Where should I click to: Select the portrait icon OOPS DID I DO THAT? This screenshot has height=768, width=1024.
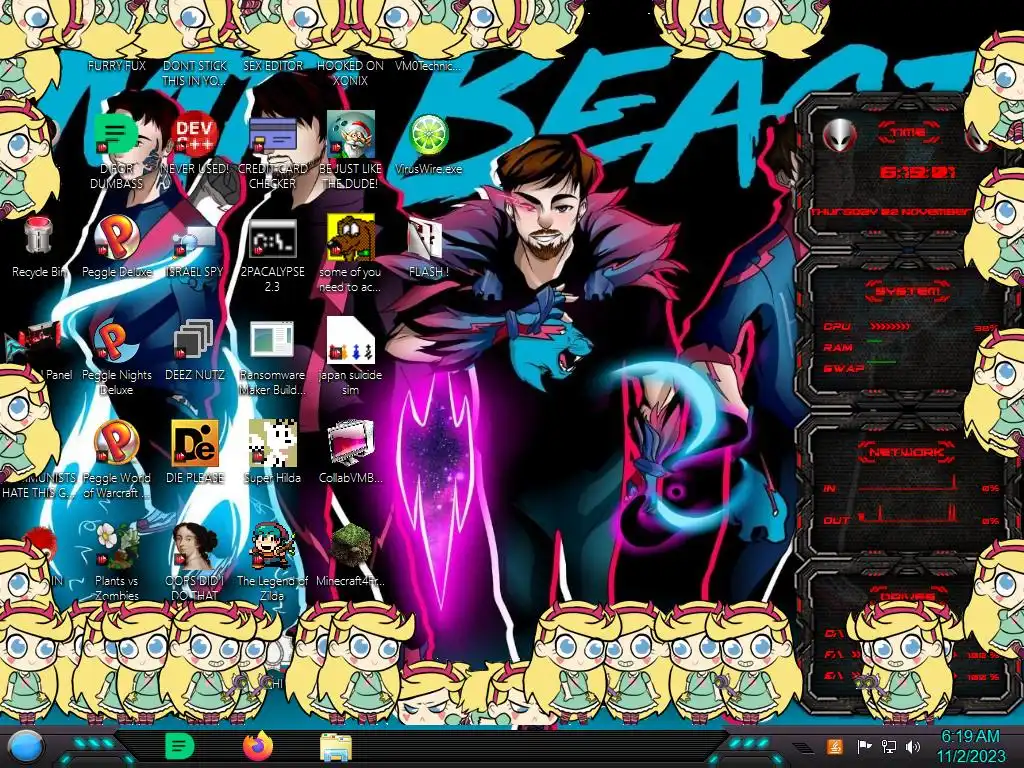195,546
